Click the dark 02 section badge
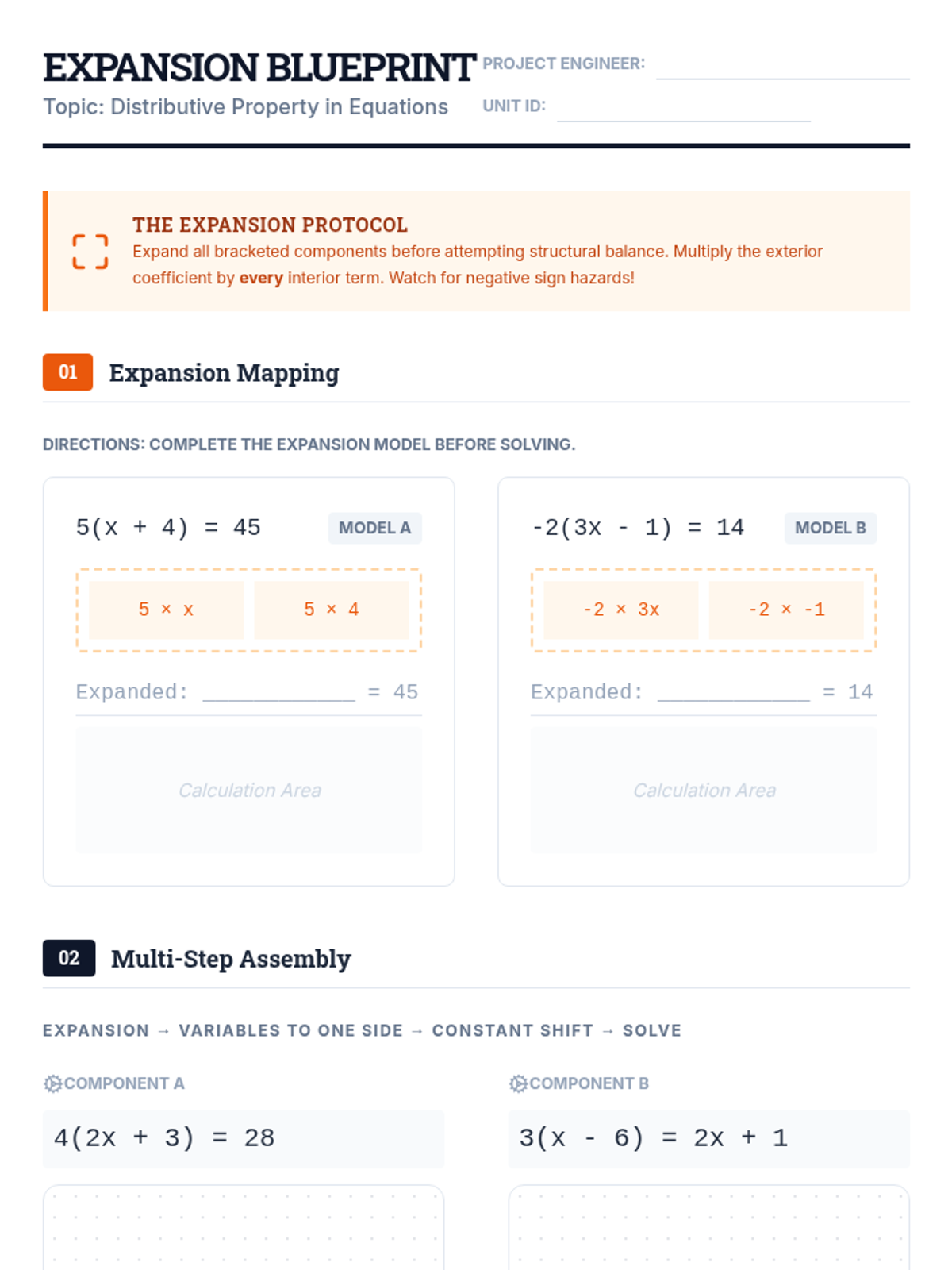This screenshot has width=952, height=1270. (x=69, y=958)
